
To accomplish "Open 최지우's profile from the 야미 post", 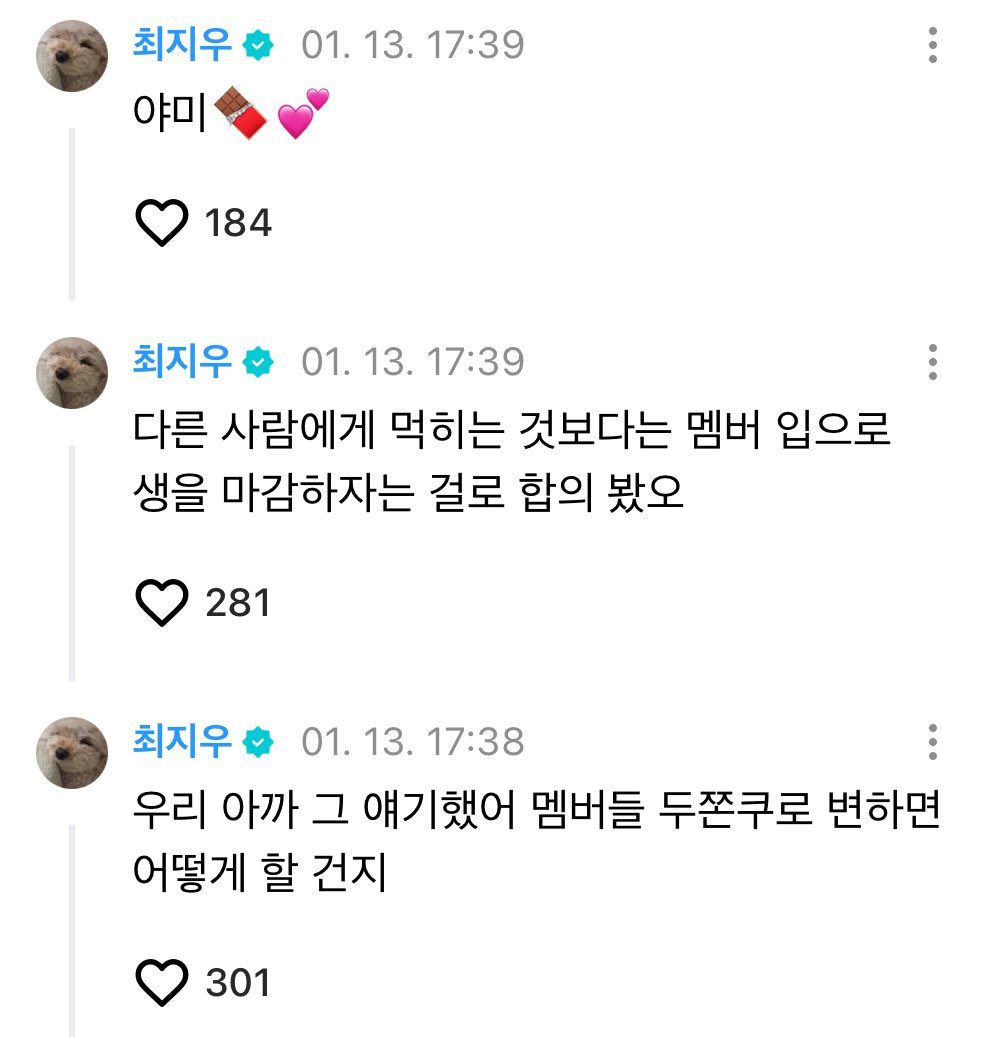I will (x=183, y=45).
